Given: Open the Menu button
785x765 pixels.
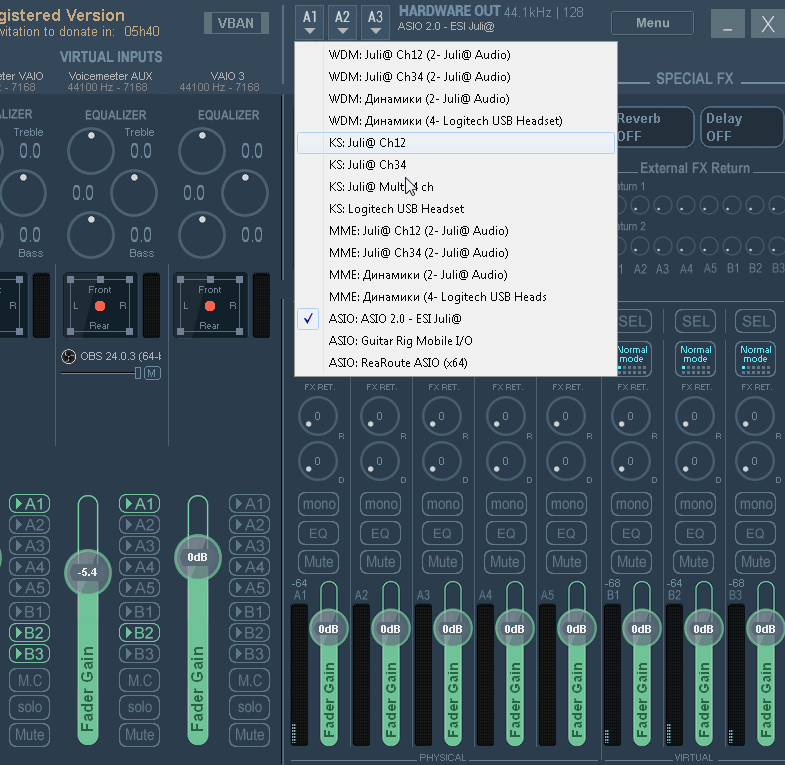Looking at the screenshot, I should (652, 23).
